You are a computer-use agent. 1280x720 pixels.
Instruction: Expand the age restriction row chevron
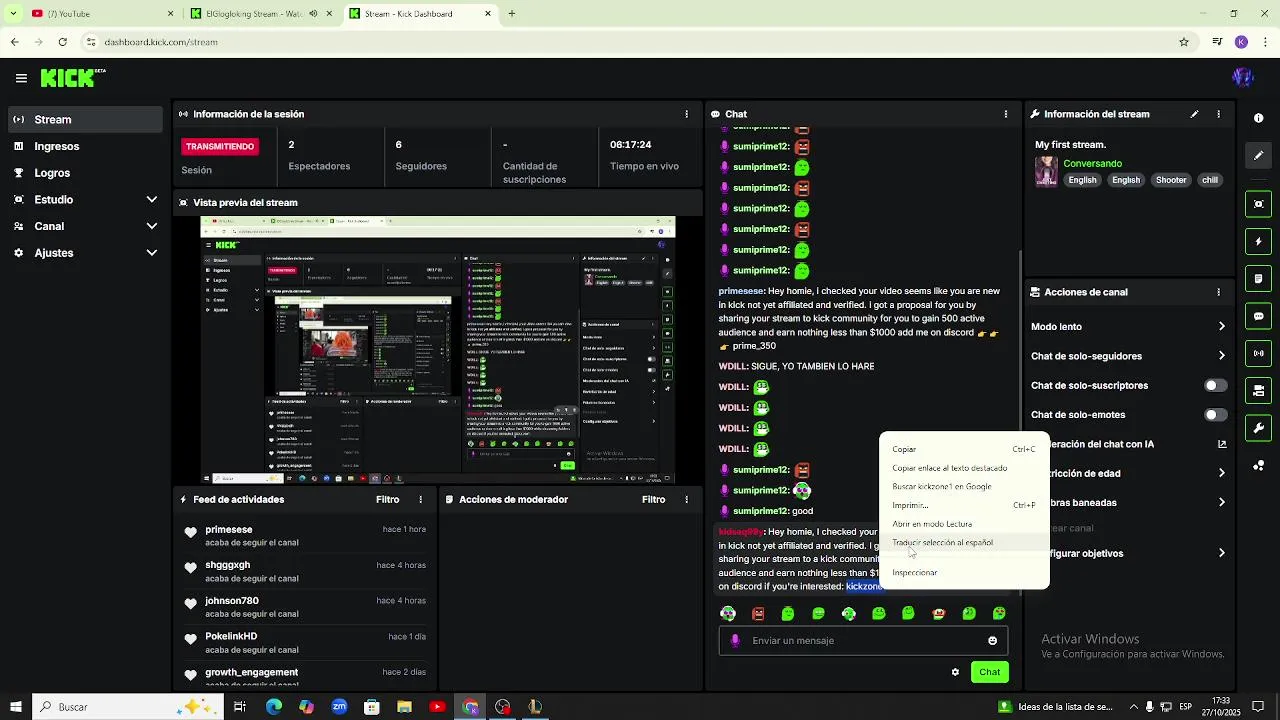1221,473
